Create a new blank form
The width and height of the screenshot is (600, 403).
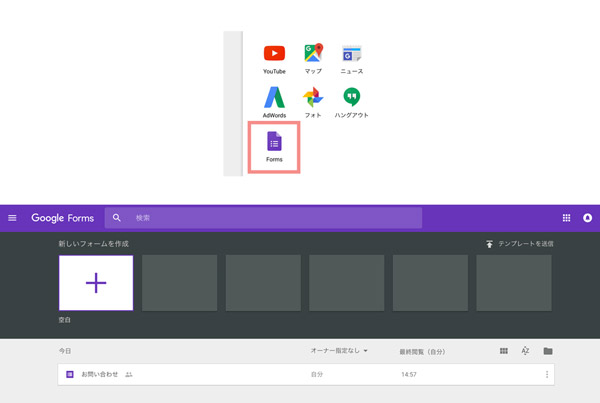pos(96,283)
